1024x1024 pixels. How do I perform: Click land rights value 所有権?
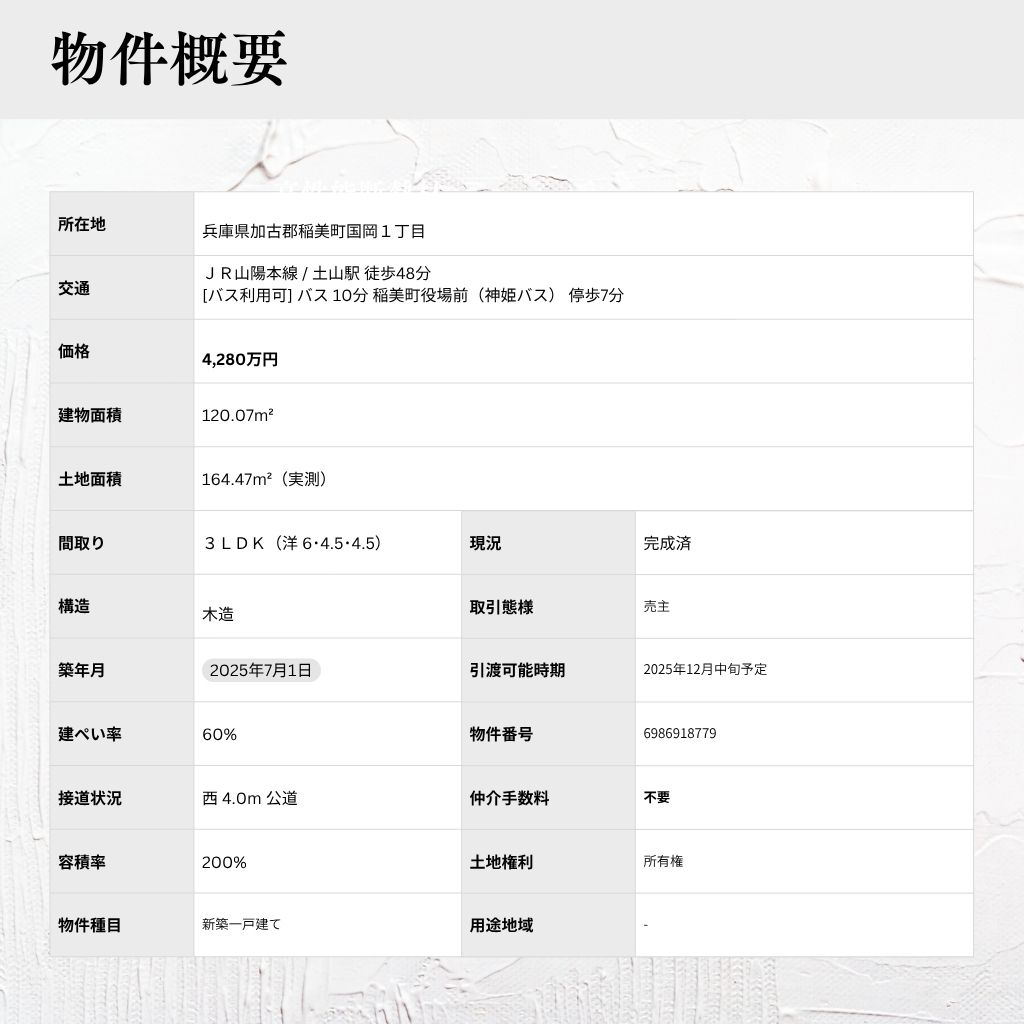pyautogui.click(x=663, y=861)
